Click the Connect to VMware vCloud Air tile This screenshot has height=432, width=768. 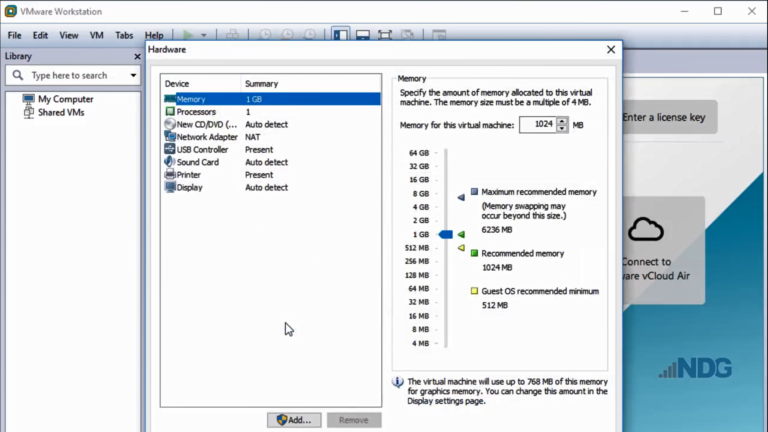click(x=664, y=250)
